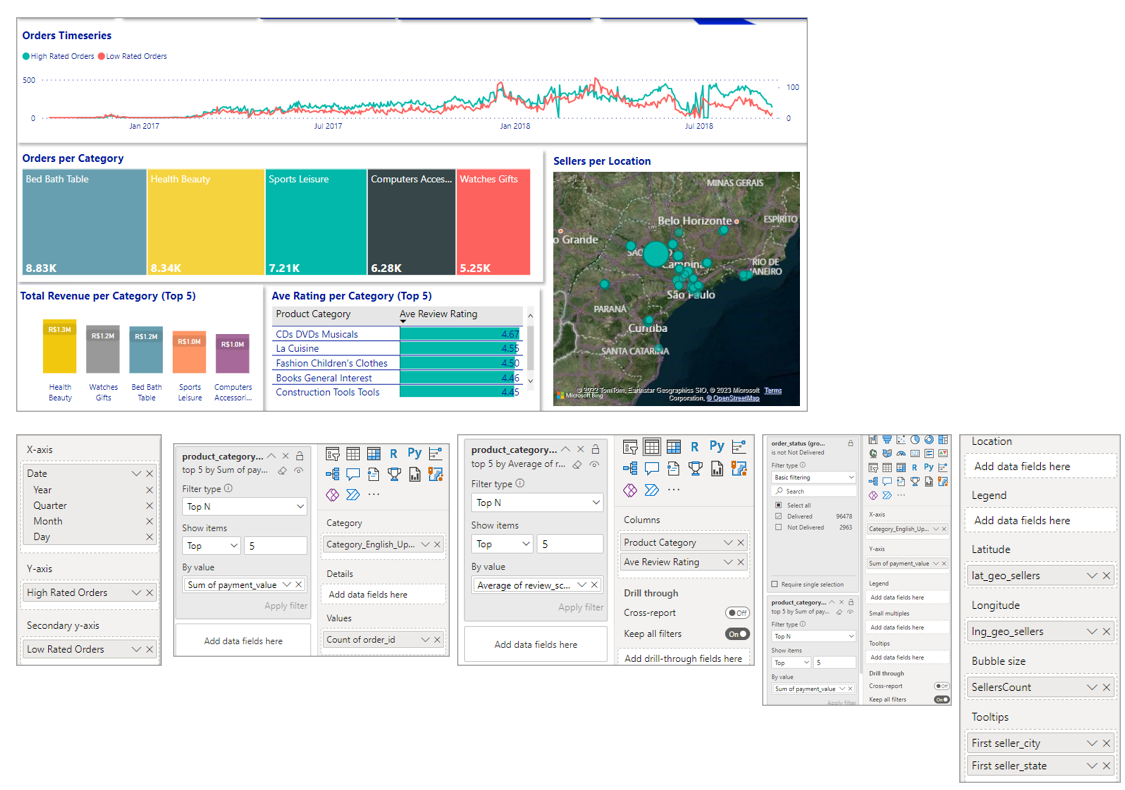
Task: Open the Terms link on the map
Action: [773, 390]
